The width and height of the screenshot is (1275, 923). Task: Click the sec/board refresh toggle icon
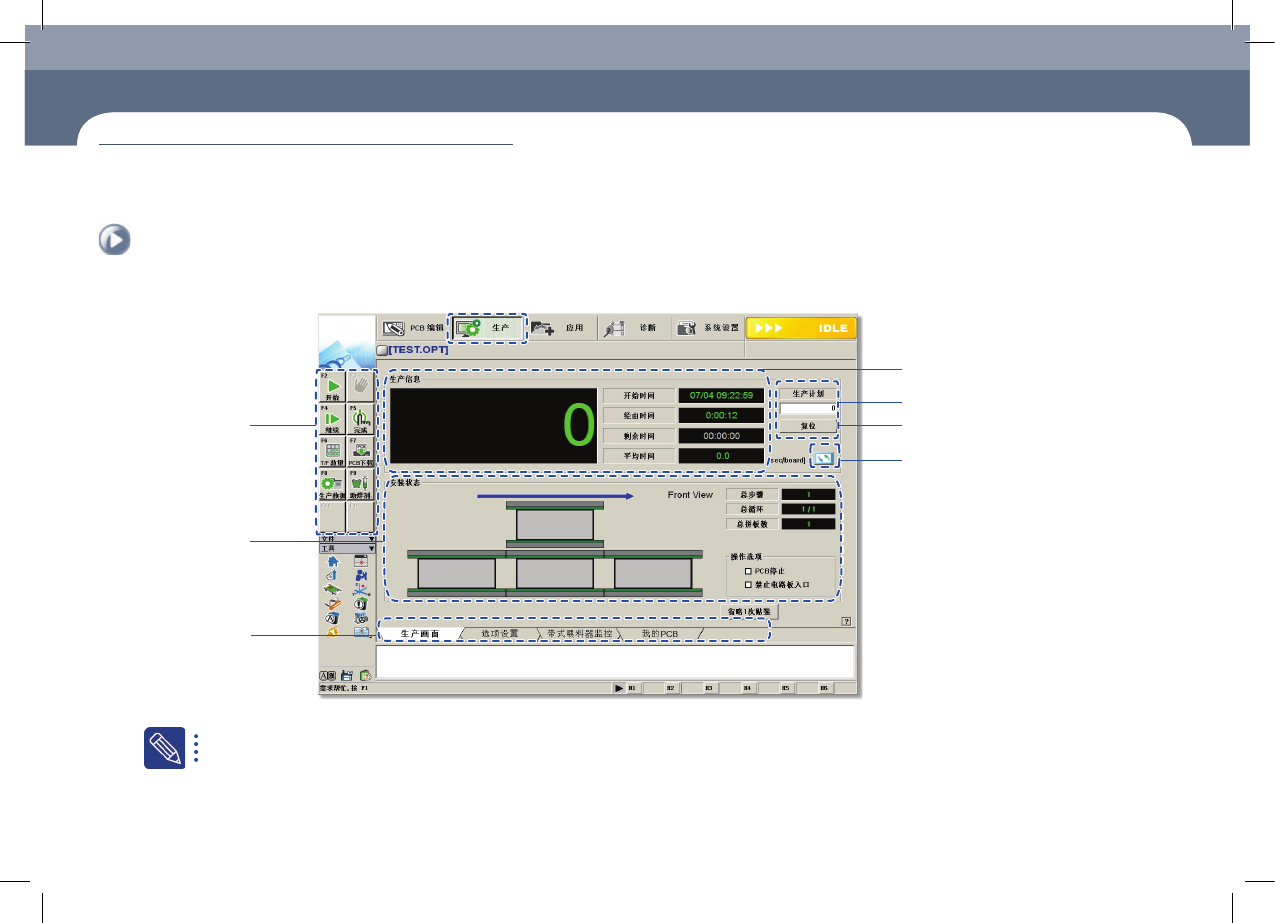pyautogui.click(x=826, y=459)
